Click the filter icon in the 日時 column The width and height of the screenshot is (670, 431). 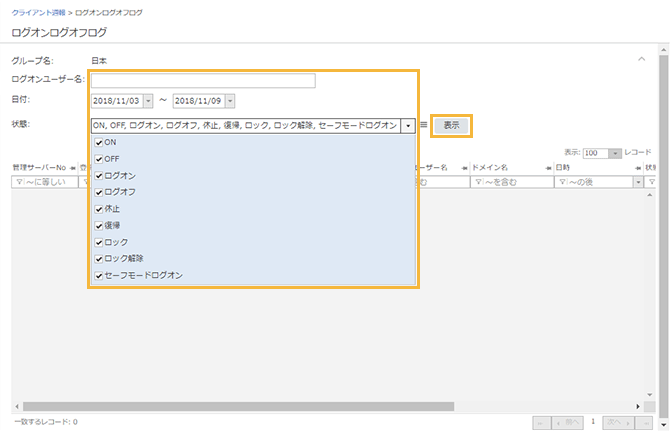(561, 182)
